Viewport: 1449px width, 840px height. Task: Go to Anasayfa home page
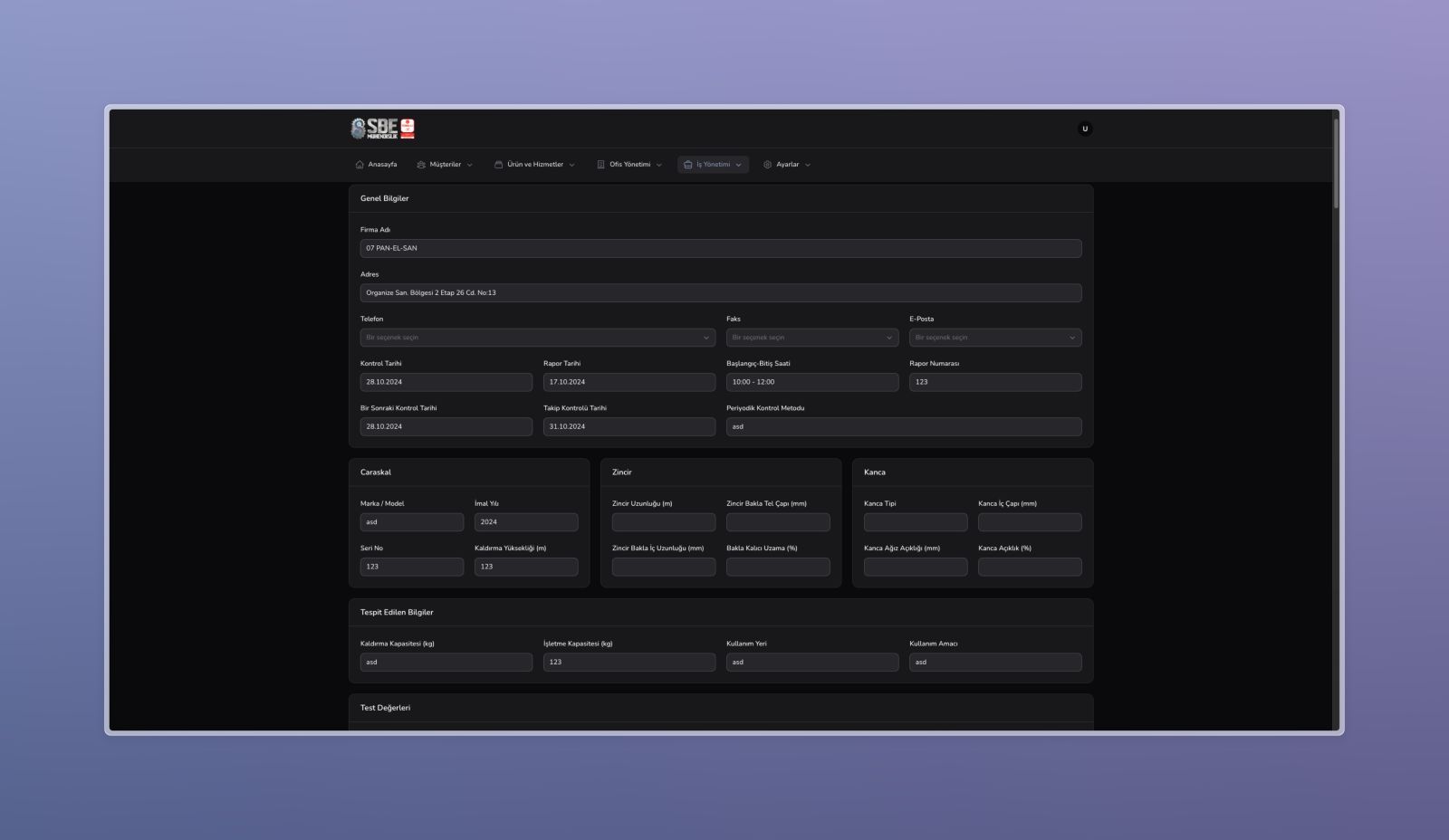[376, 165]
